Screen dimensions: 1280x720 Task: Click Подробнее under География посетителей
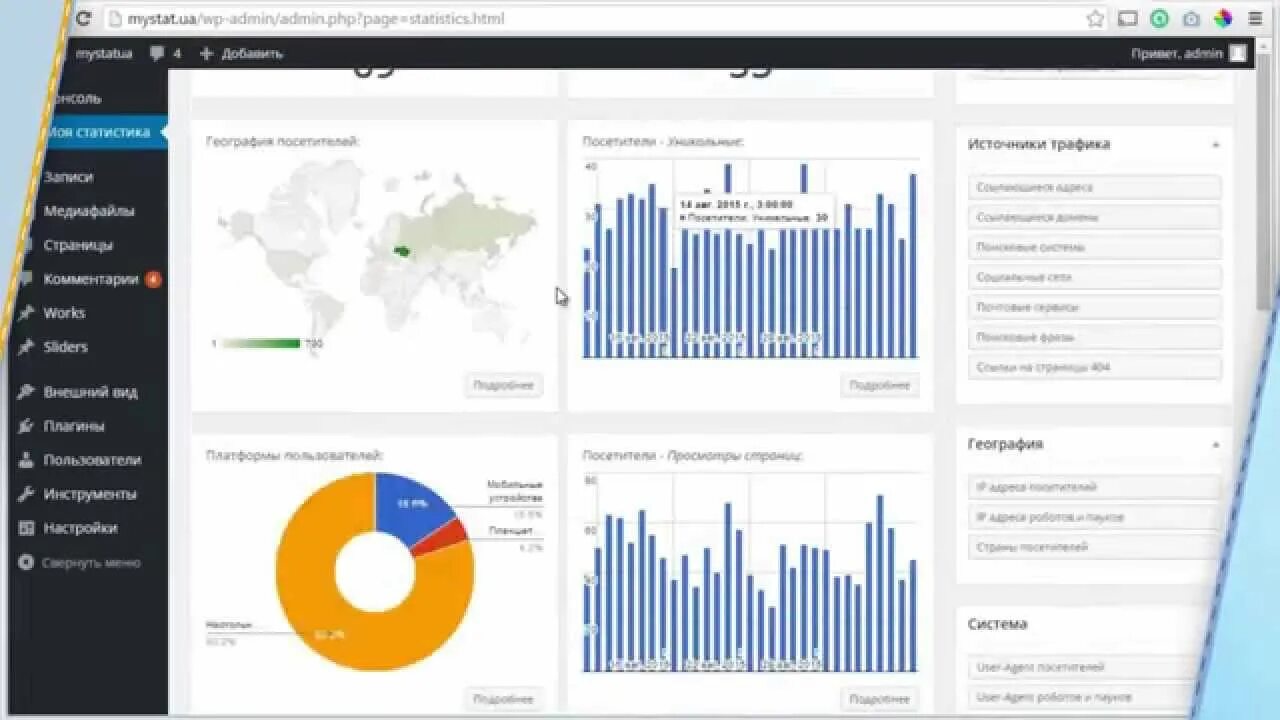point(504,385)
